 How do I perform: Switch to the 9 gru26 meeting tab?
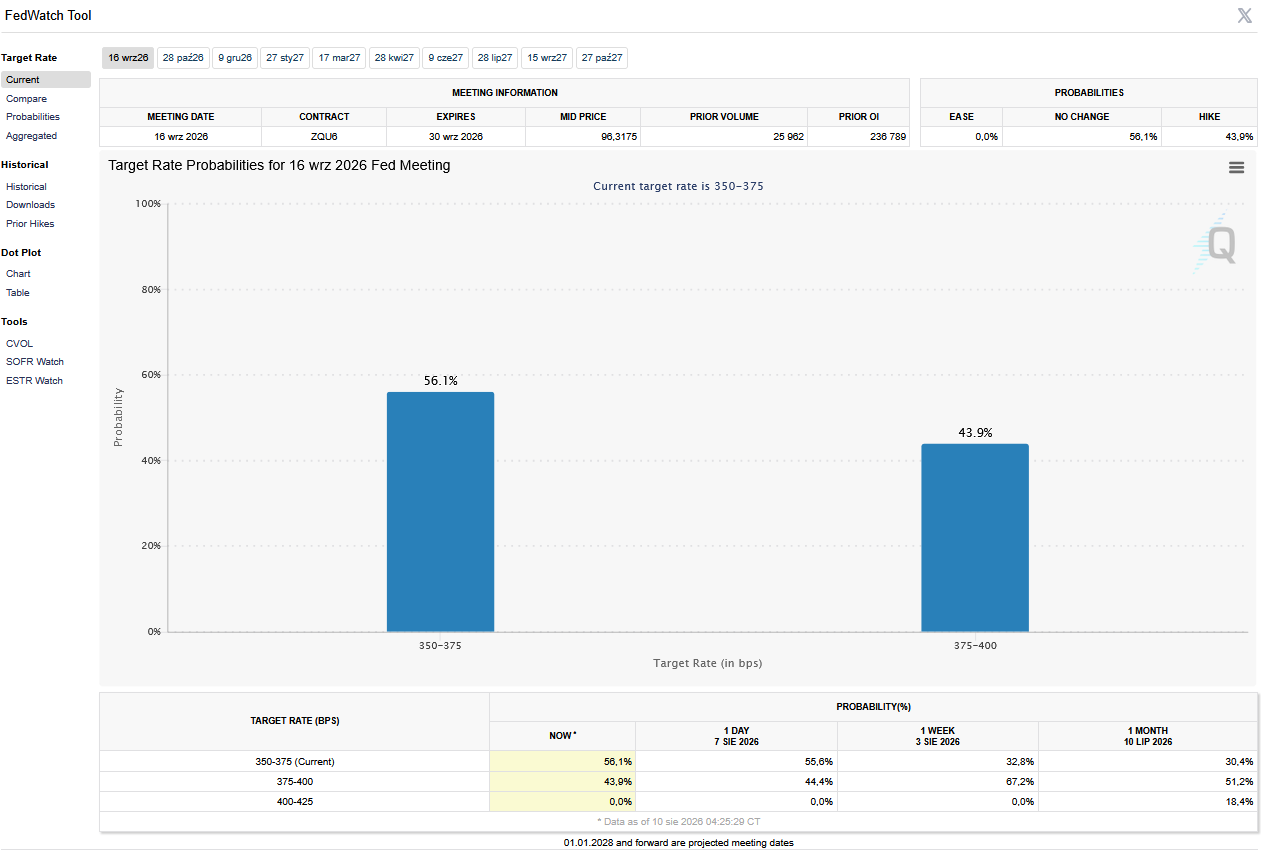point(235,58)
